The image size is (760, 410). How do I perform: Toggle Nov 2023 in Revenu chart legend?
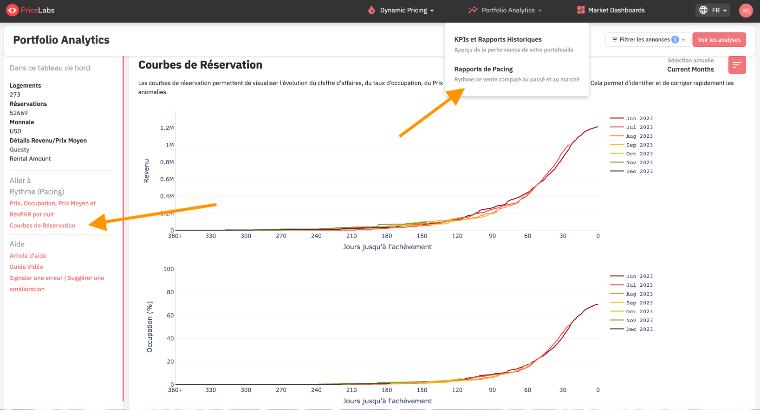[632, 162]
